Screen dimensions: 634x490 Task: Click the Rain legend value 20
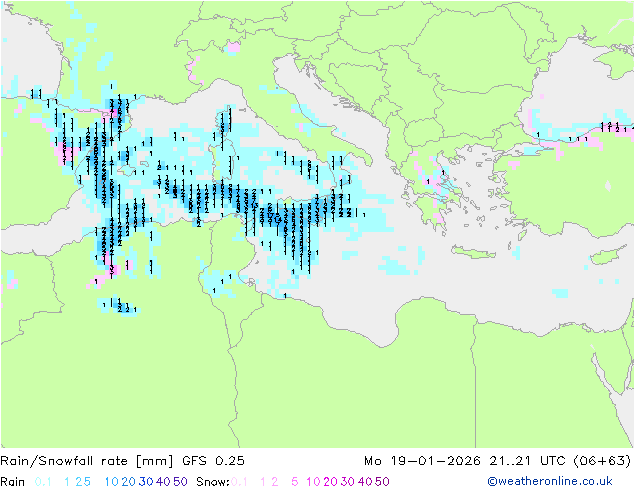(129, 482)
